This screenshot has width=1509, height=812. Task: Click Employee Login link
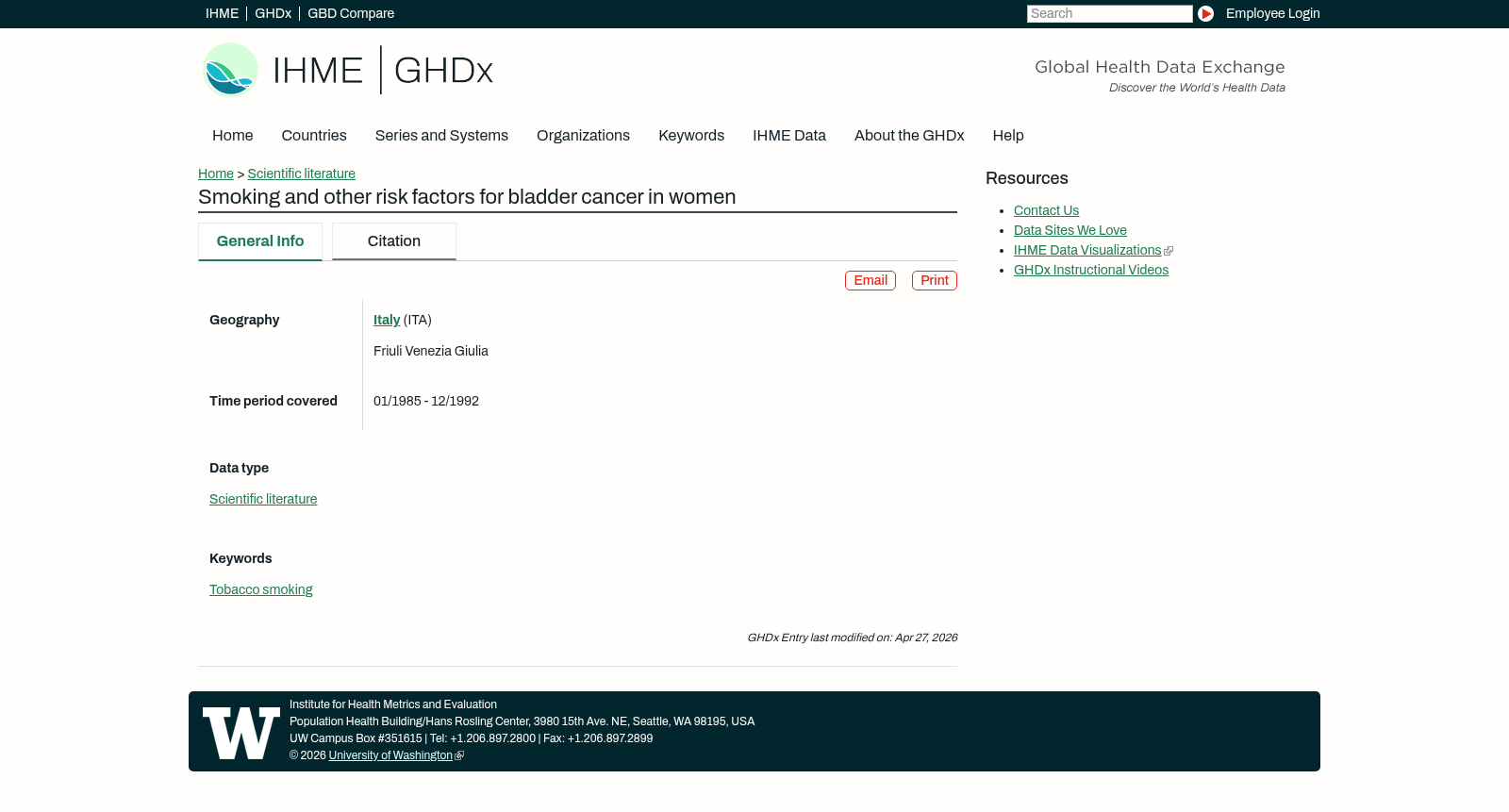click(x=1272, y=14)
